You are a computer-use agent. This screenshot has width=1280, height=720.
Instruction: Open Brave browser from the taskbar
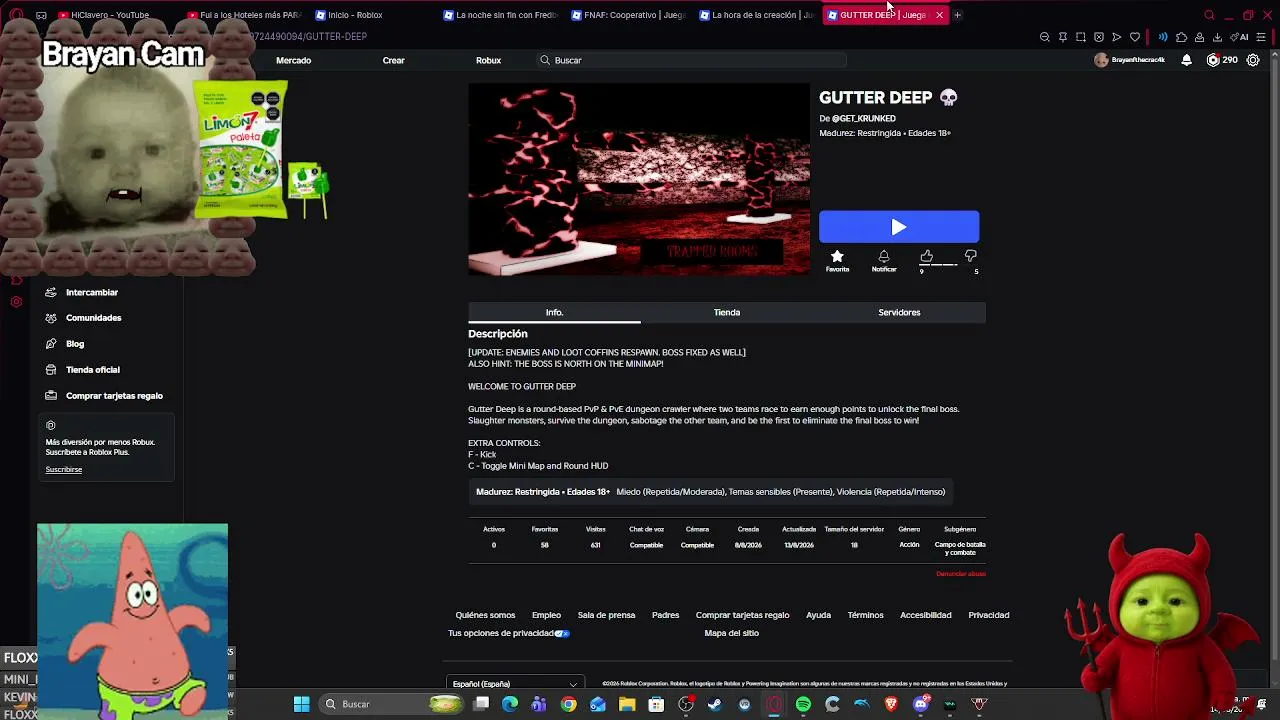click(x=891, y=704)
